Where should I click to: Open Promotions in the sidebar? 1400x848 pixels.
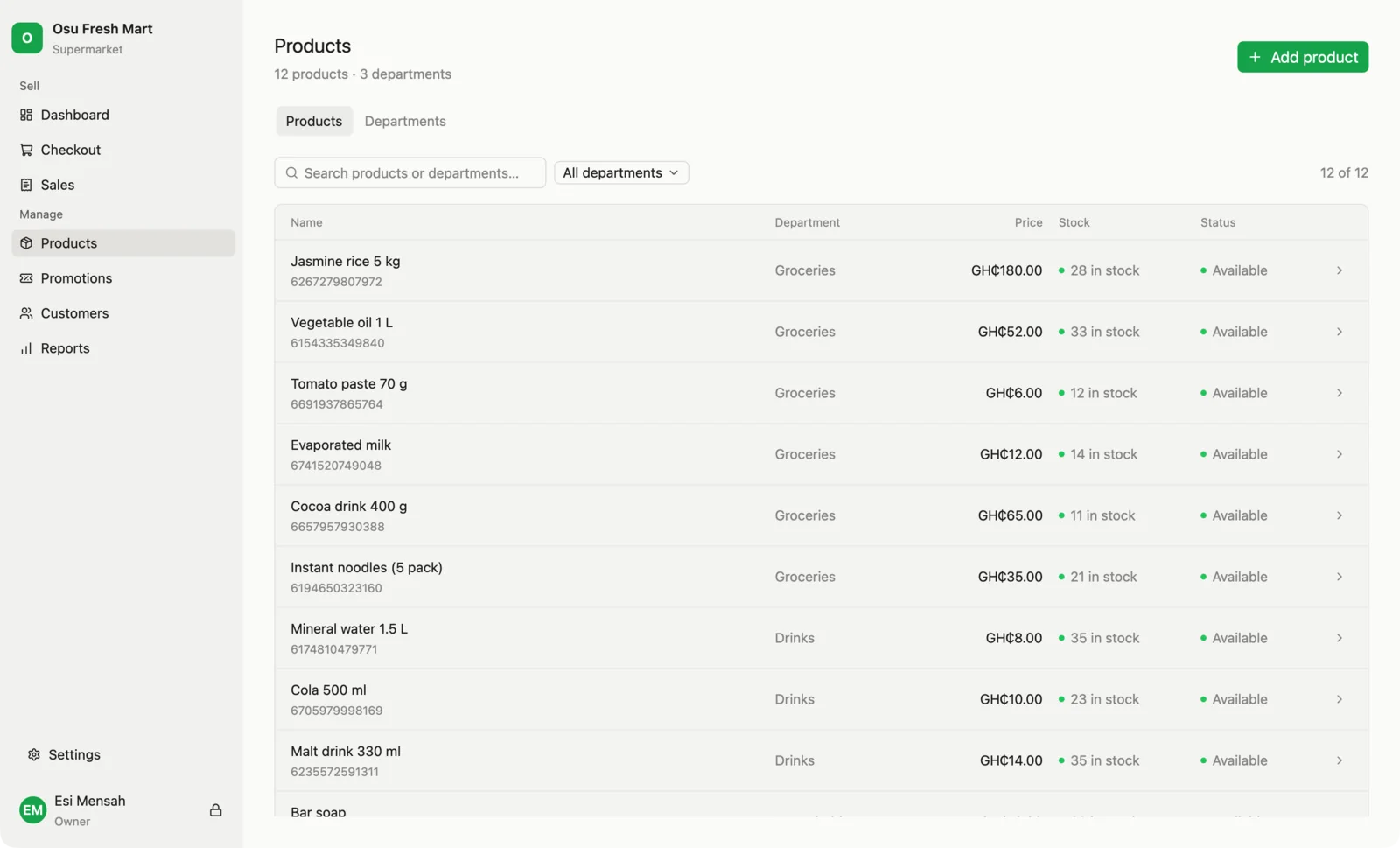tap(123, 278)
